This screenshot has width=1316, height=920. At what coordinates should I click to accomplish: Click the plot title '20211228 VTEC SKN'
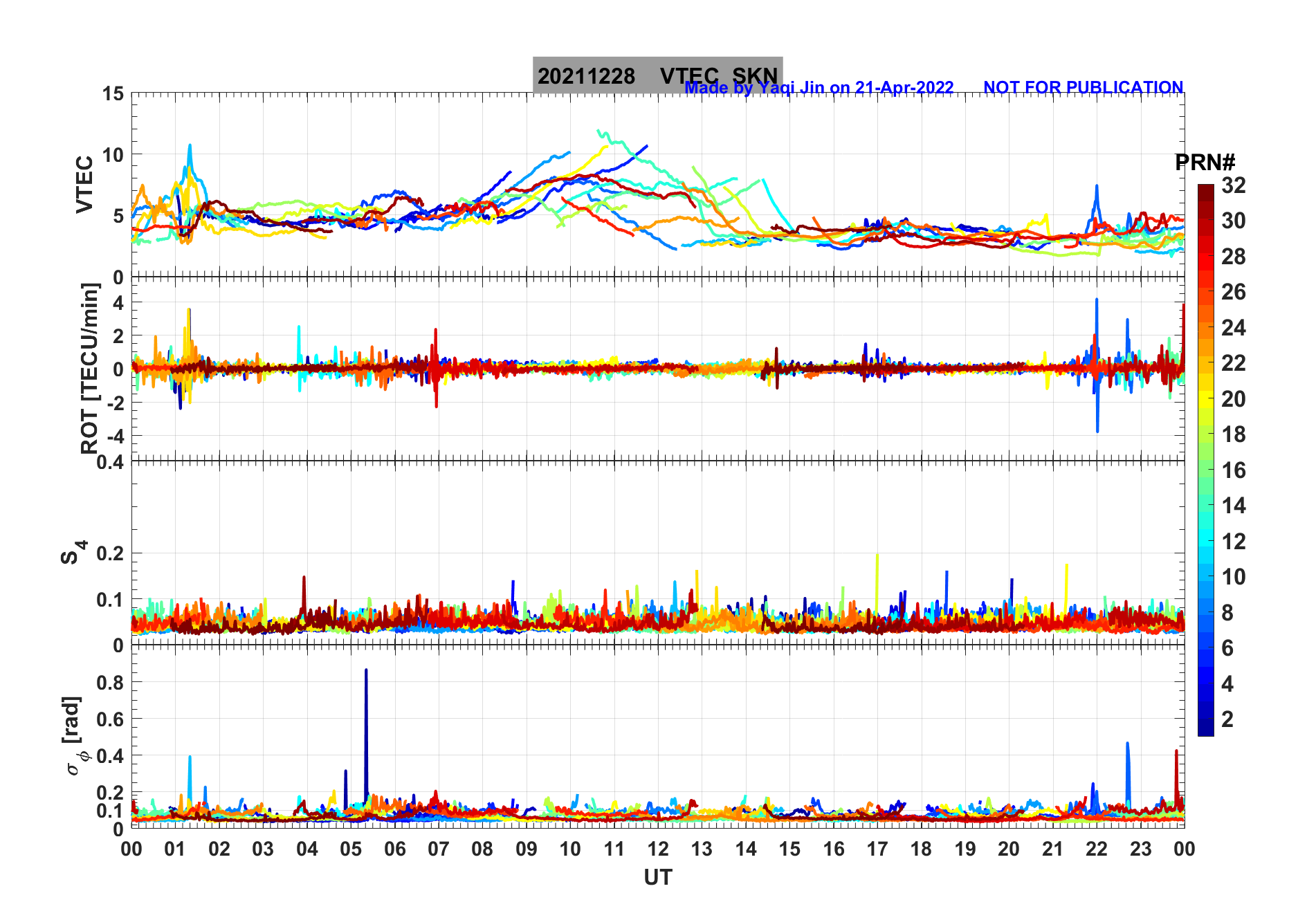pos(657,75)
